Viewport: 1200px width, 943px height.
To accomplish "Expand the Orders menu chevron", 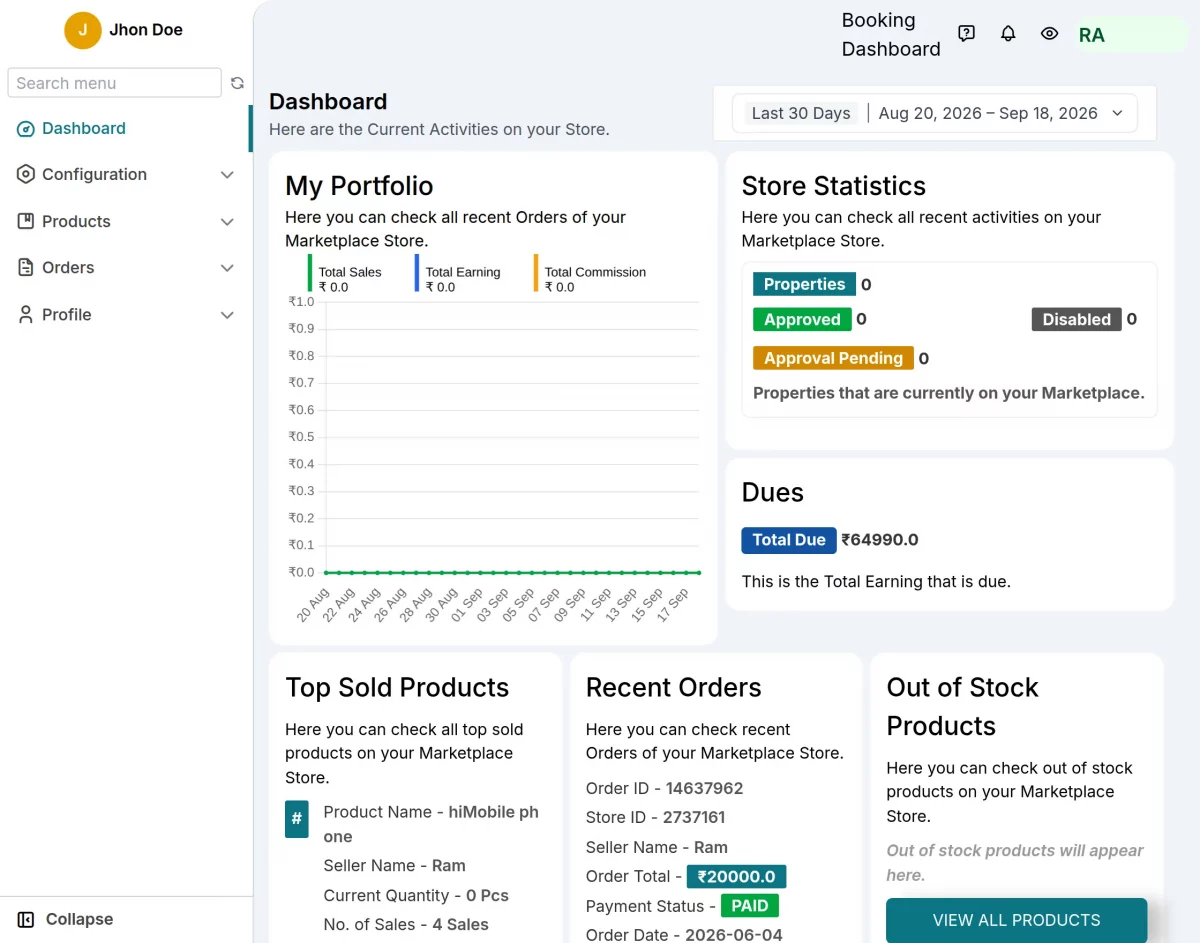I will pyautogui.click(x=227, y=268).
